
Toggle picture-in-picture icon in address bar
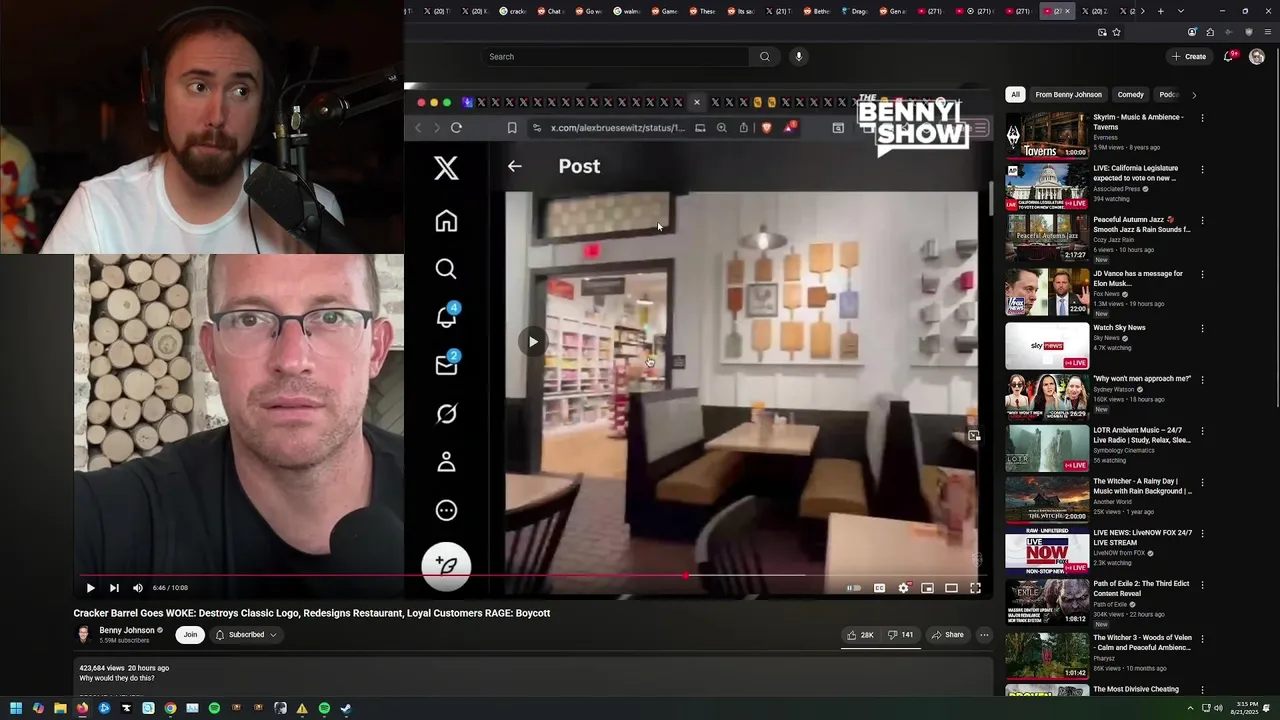tap(1102, 32)
